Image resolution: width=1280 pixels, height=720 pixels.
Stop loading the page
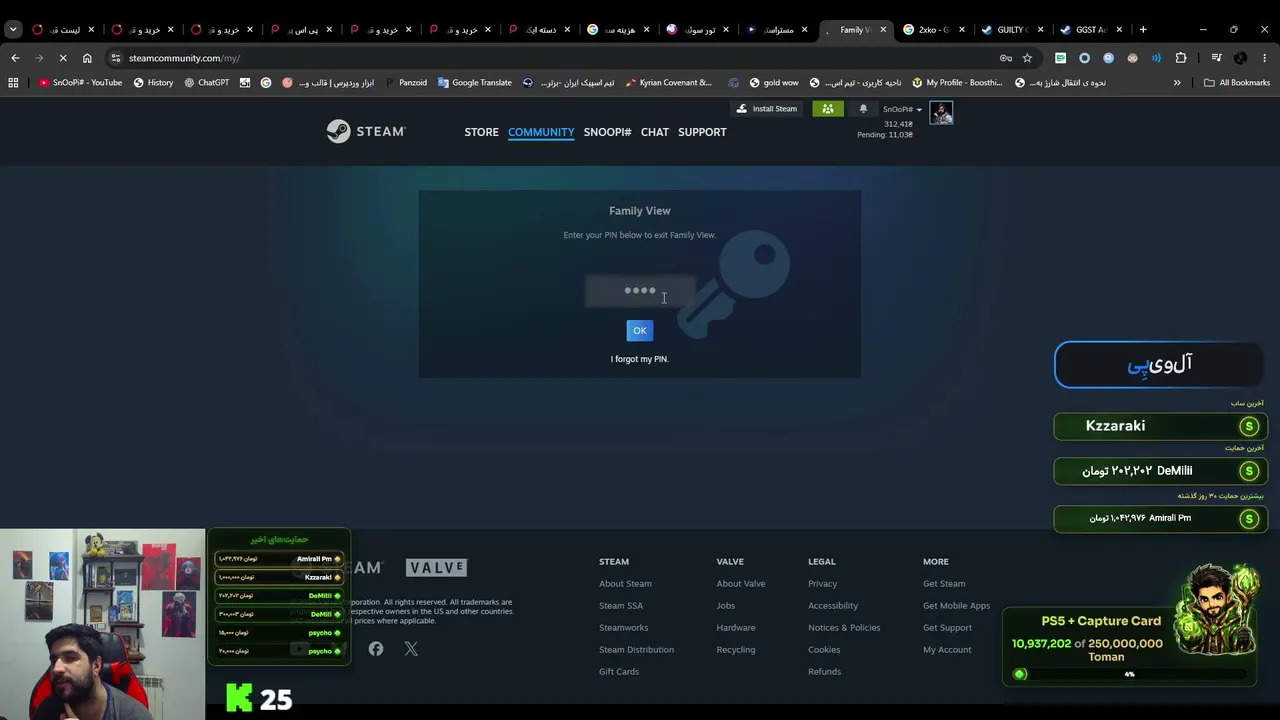pyautogui.click(x=62, y=58)
